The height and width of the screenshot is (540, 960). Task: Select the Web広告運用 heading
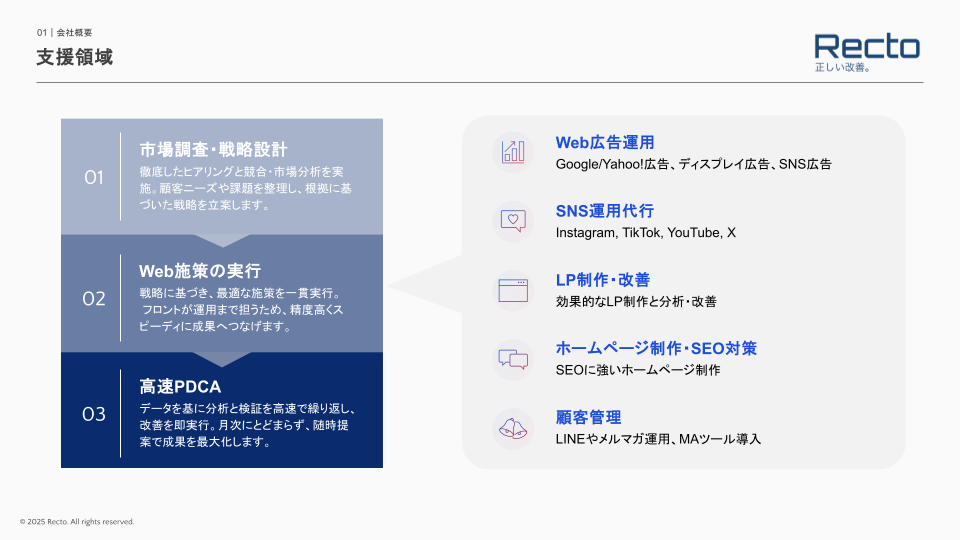click(605, 143)
